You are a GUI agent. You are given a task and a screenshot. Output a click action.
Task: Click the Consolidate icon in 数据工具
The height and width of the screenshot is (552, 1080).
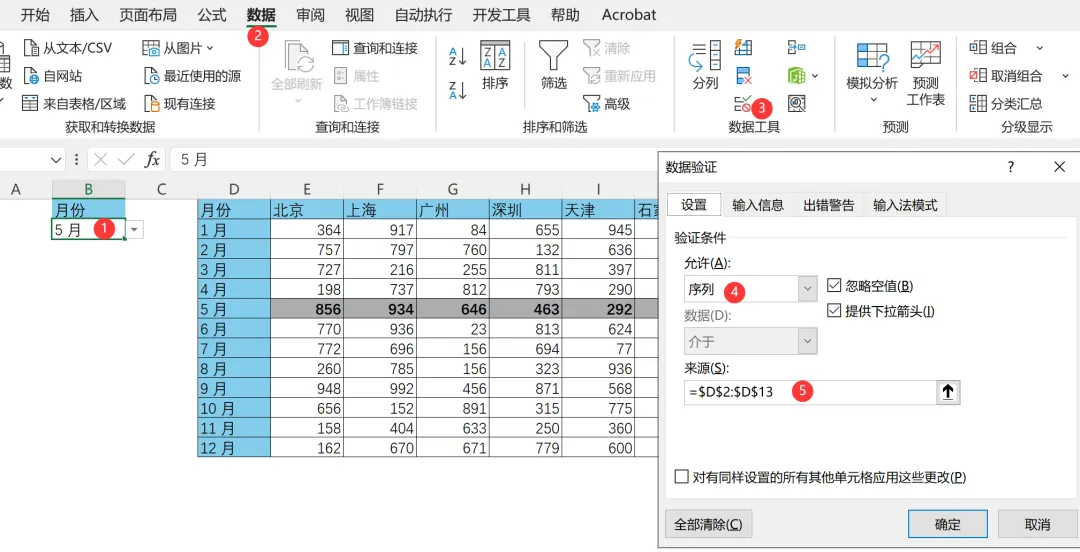797,47
